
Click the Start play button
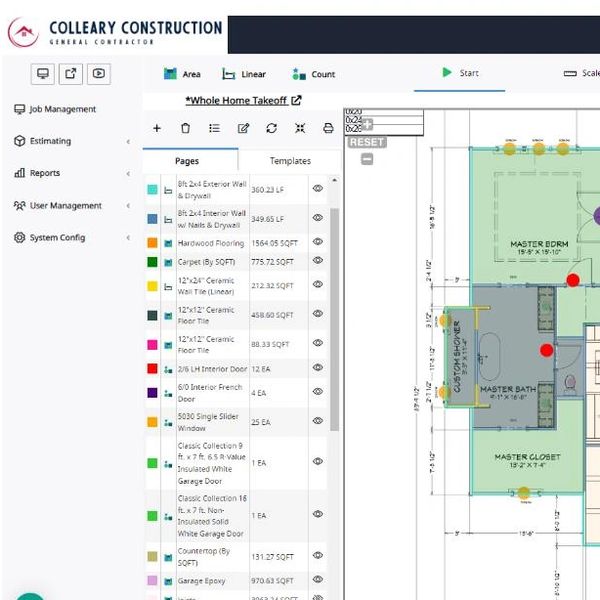point(460,73)
